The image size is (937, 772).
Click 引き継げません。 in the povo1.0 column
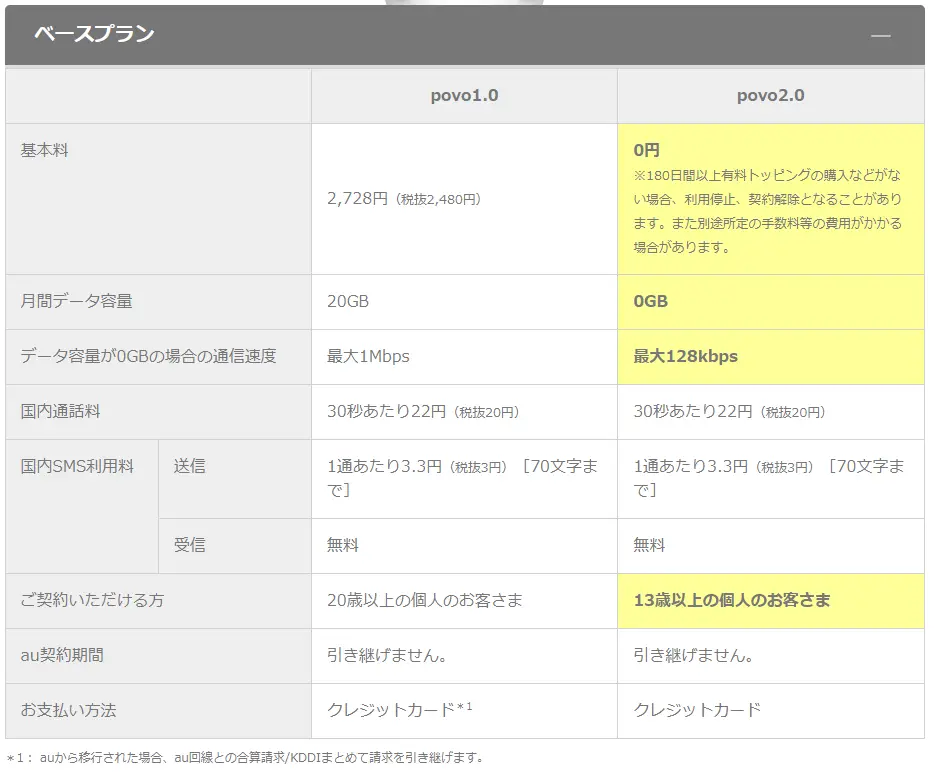pos(387,655)
